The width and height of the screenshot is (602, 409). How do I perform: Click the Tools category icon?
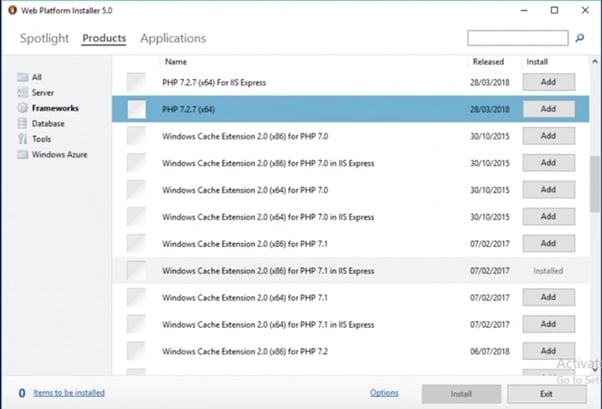(22, 139)
